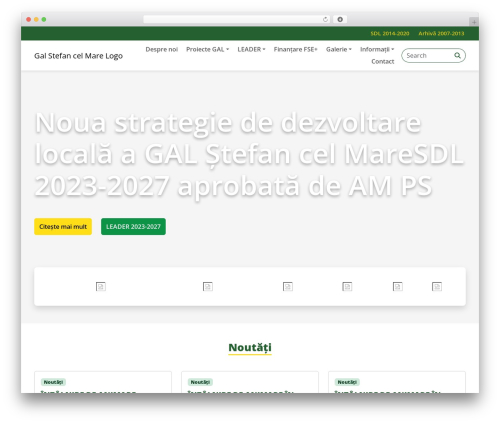Expand the LEADER dropdown menu
This screenshot has width=500, height=423.
[251, 49]
